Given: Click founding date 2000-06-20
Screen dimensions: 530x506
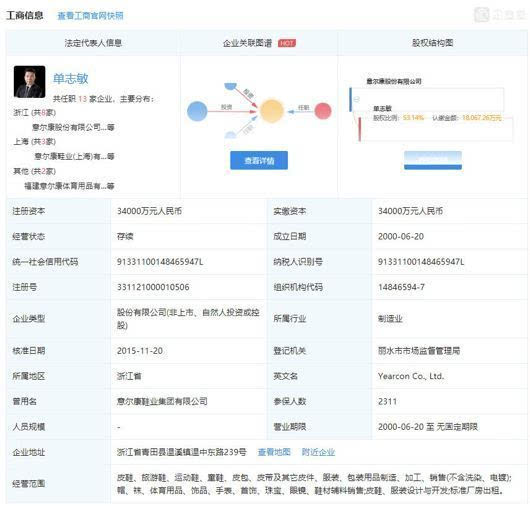Looking at the screenshot, I should 401,237.
